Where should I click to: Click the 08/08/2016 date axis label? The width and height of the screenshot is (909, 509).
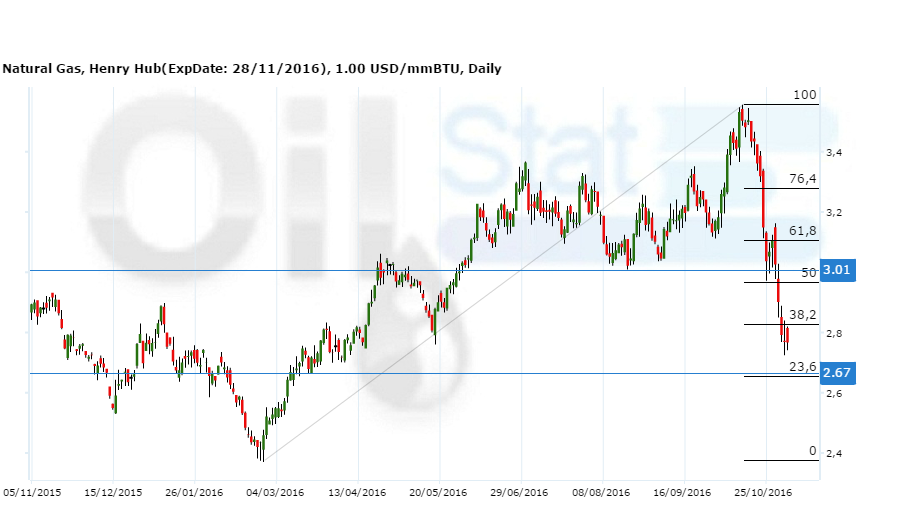602,492
